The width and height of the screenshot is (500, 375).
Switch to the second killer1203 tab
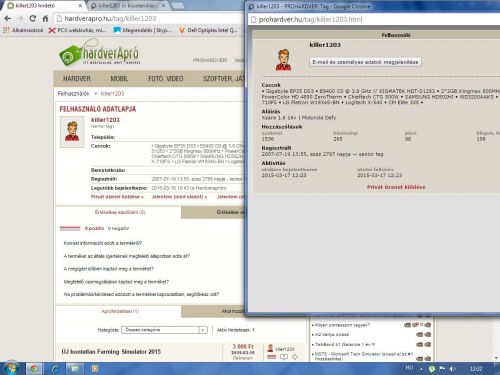127,6
